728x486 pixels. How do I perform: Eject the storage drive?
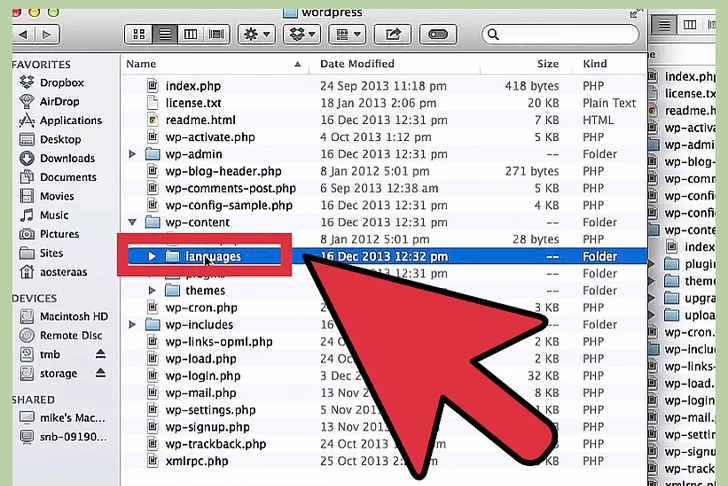click(100, 374)
